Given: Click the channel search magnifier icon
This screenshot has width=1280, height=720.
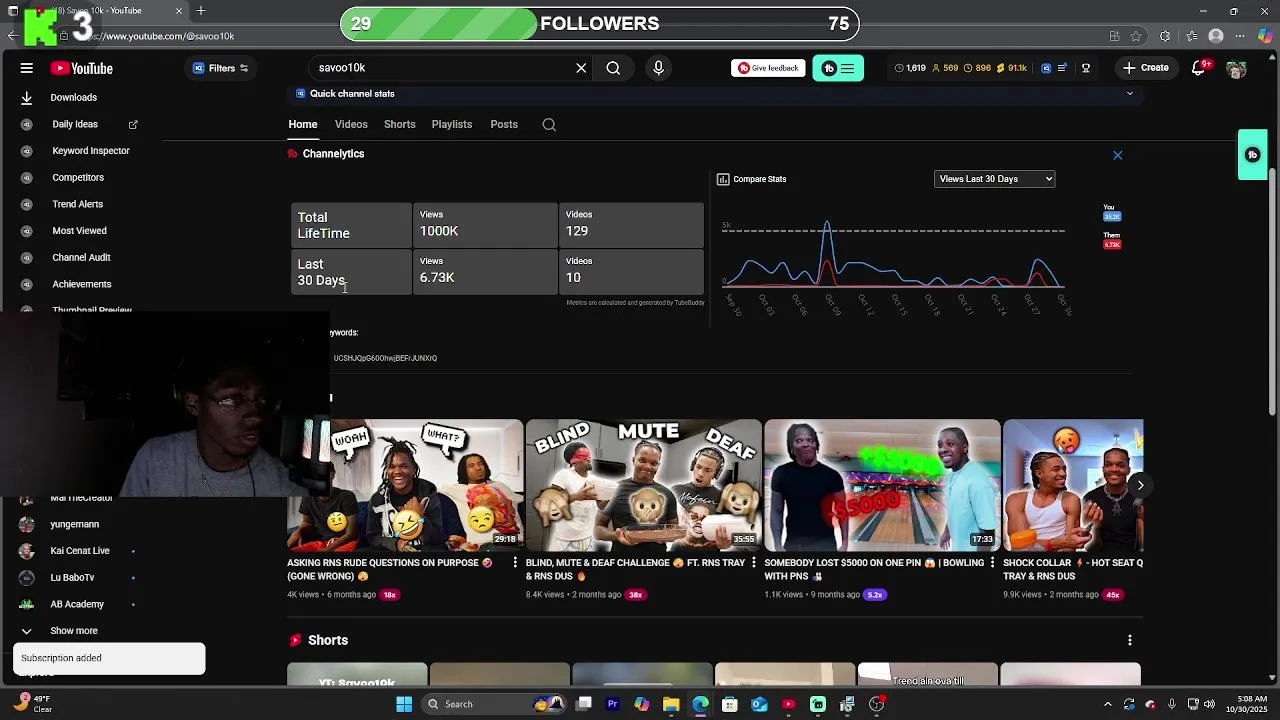Looking at the screenshot, I should (549, 124).
